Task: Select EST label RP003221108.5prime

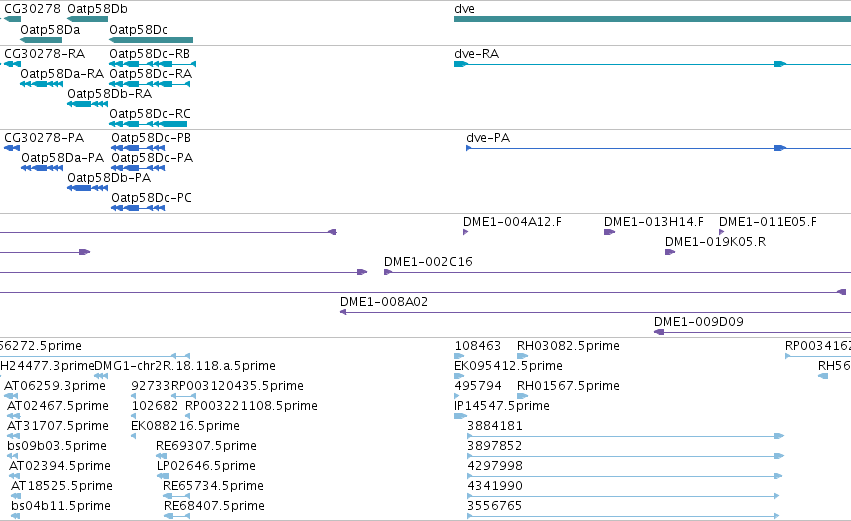Action: pyautogui.click(x=251, y=406)
